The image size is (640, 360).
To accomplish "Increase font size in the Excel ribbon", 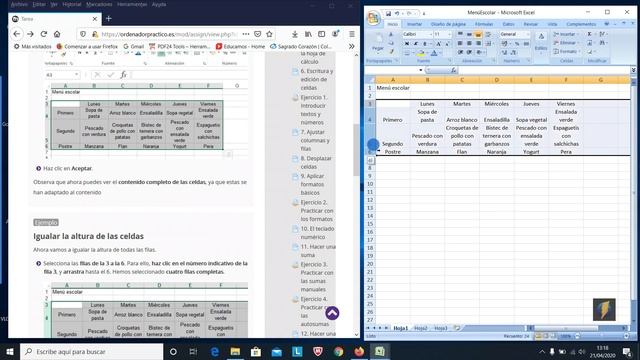I will click(x=438, y=43).
